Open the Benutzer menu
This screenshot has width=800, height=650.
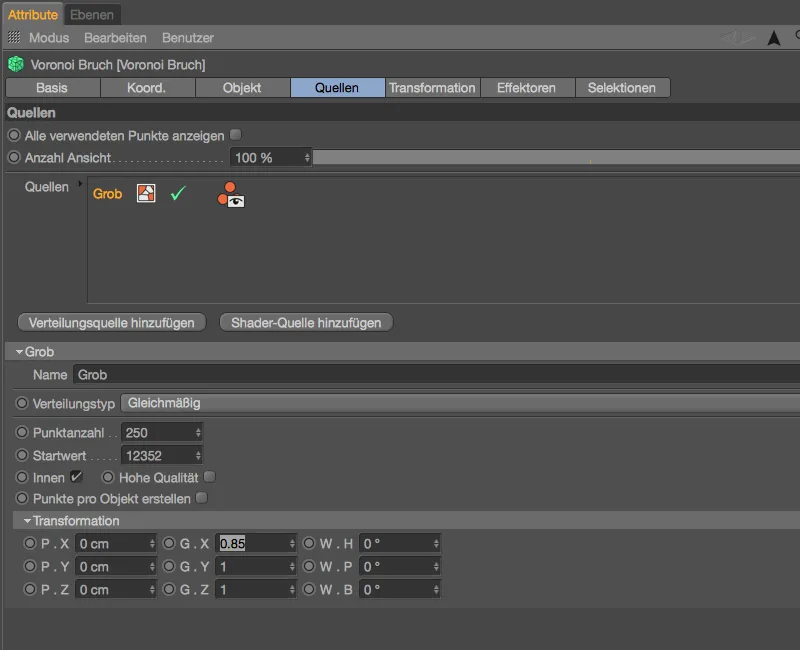point(188,38)
